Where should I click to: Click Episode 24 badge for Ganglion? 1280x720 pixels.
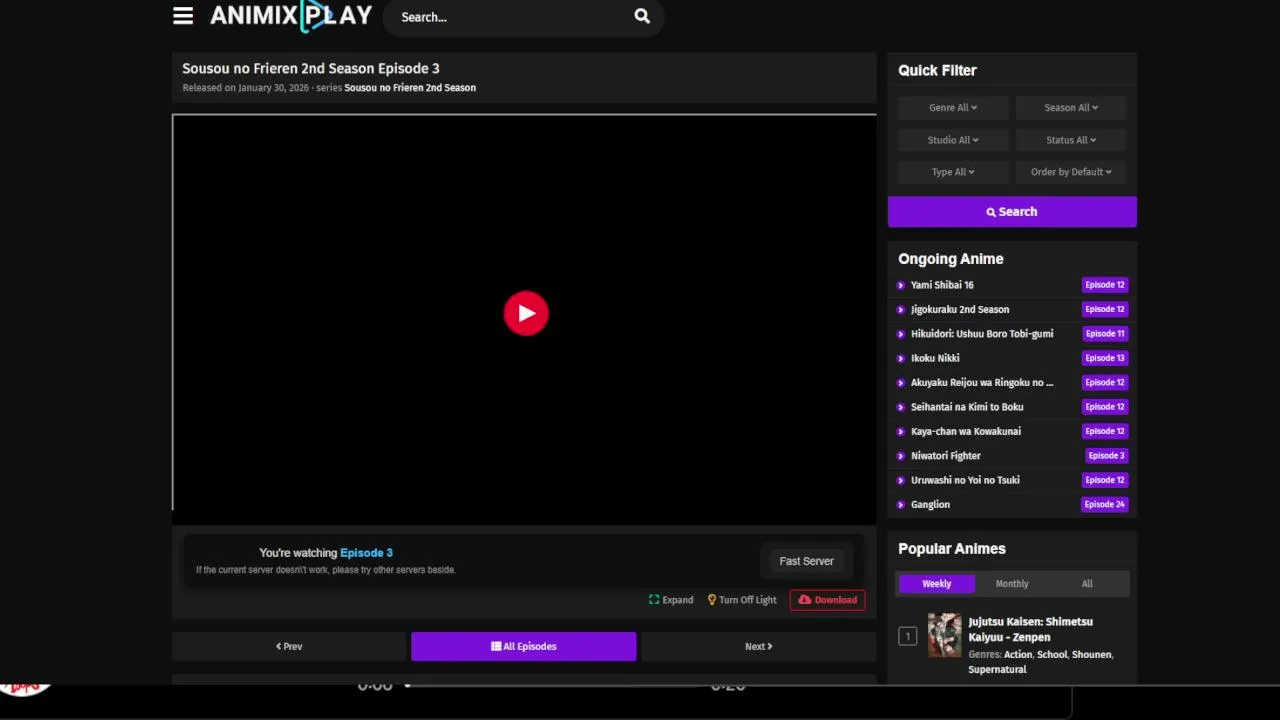coord(1105,505)
